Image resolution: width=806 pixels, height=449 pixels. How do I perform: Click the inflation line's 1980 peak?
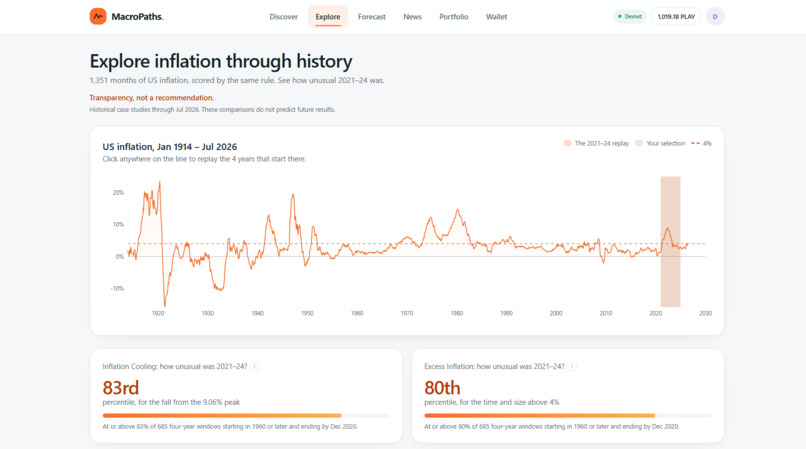pyautogui.click(x=457, y=210)
